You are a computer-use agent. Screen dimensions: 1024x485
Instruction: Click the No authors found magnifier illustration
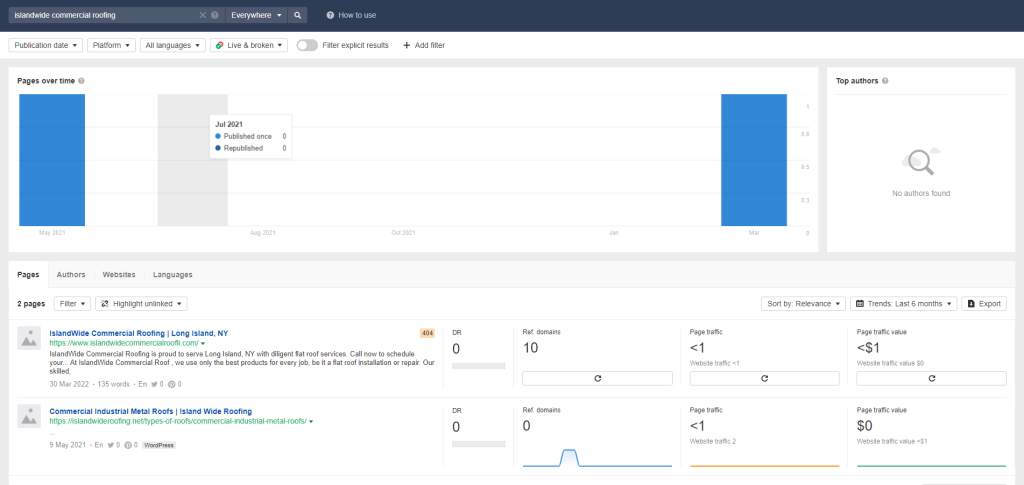pos(921,161)
